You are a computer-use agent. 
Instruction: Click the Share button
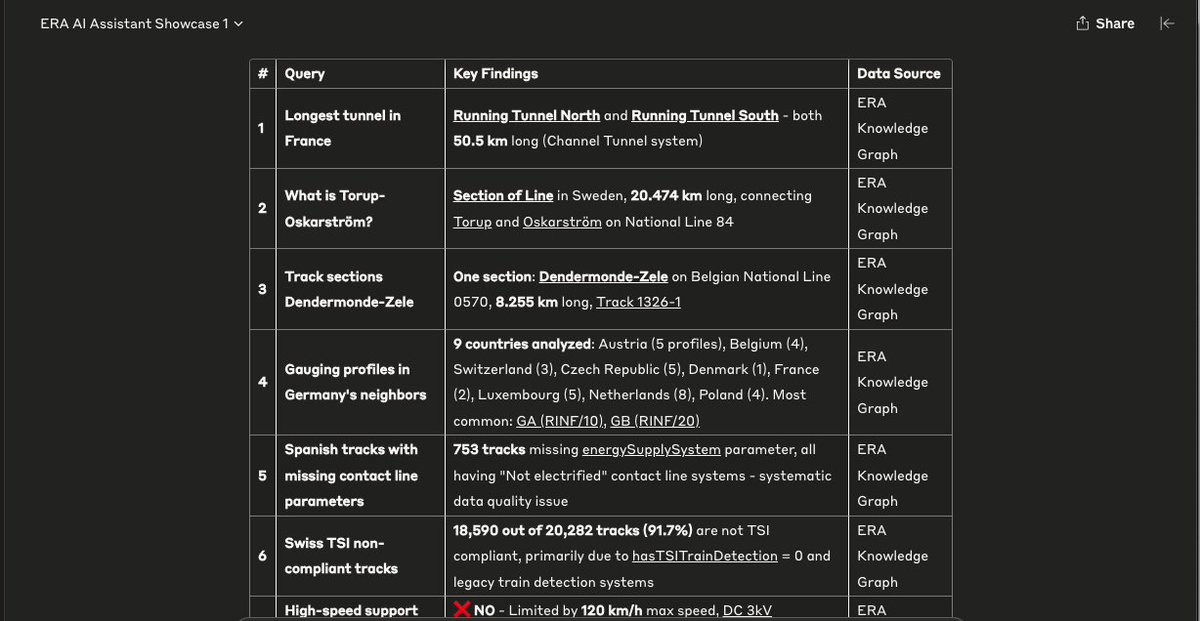(1105, 23)
